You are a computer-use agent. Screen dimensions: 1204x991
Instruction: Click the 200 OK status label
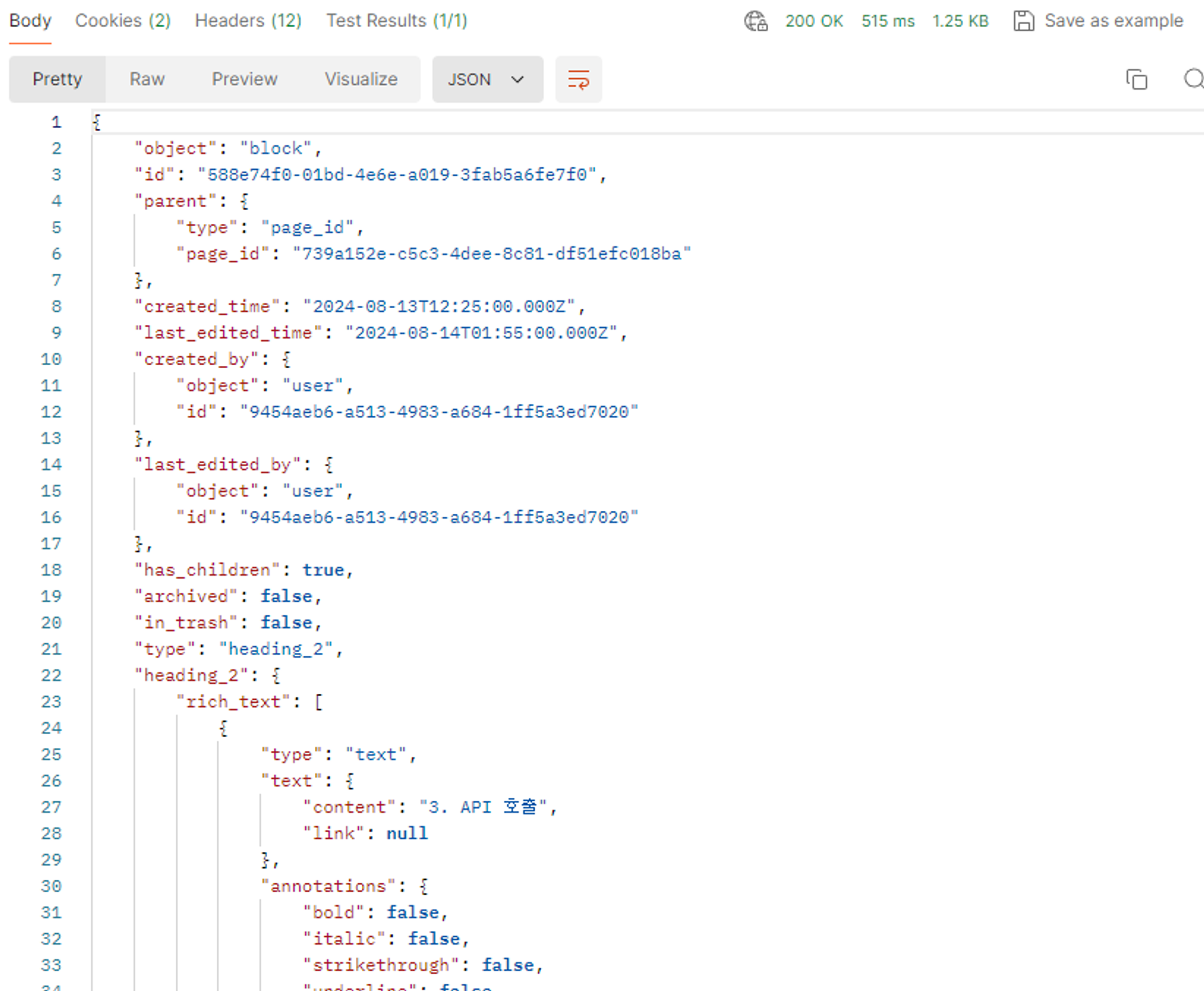click(814, 21)
